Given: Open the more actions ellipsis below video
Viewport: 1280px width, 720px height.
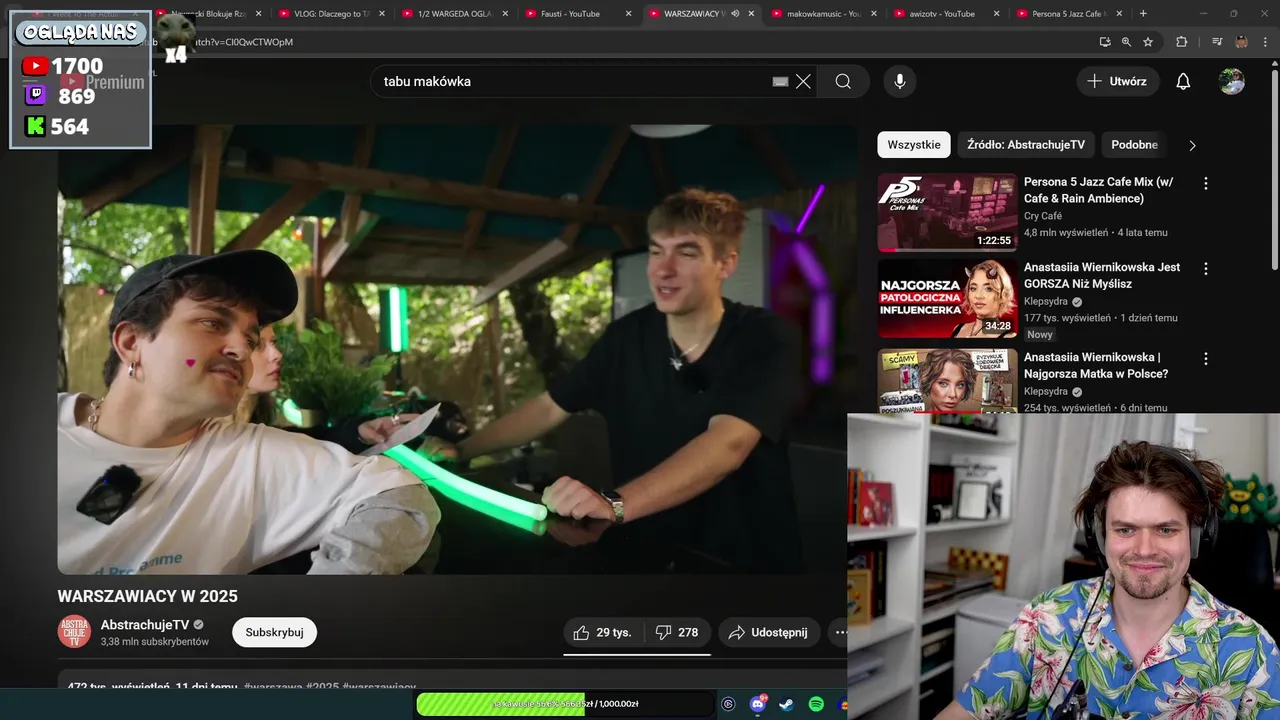Looking at the screenshot, I should (840, 632).
